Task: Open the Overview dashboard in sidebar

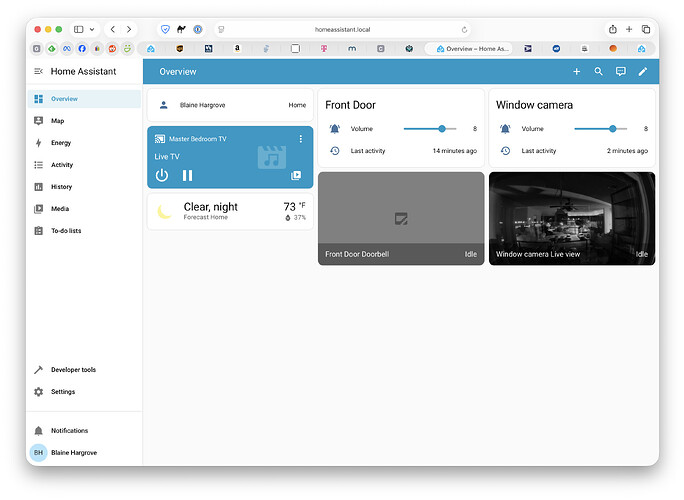Action: click(85, 99)
